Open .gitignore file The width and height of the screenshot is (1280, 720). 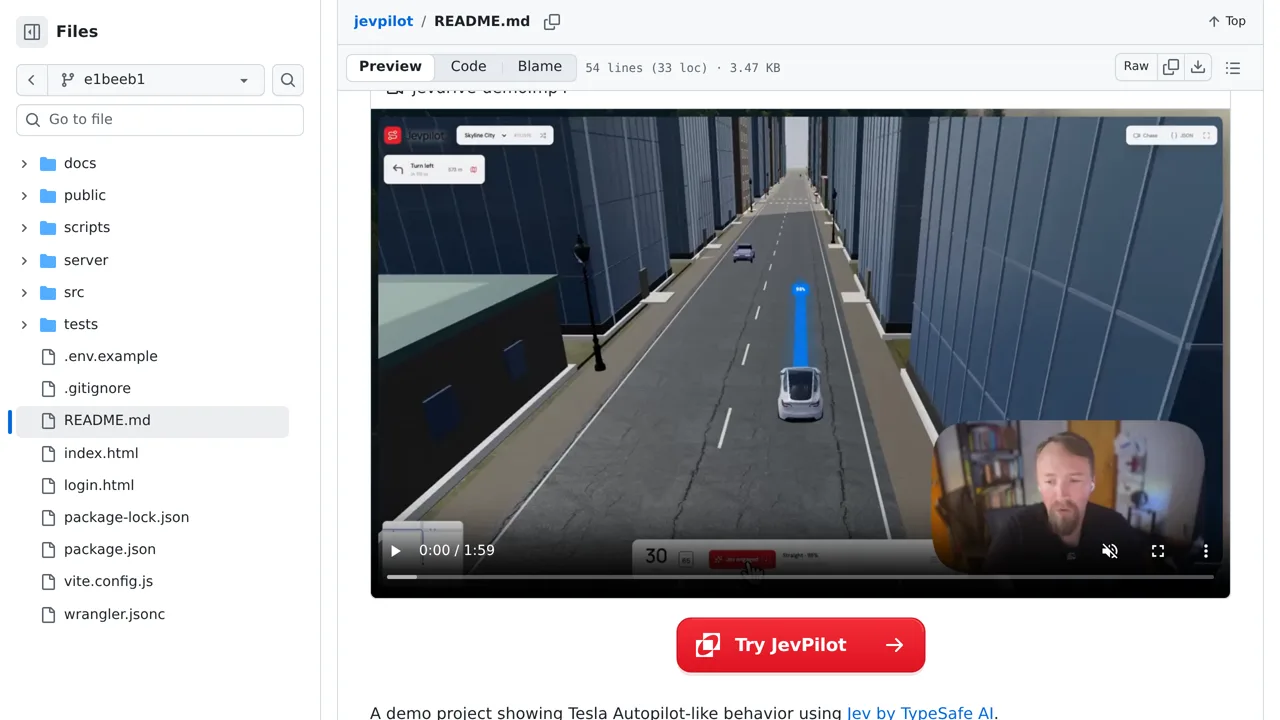(97, 388)
